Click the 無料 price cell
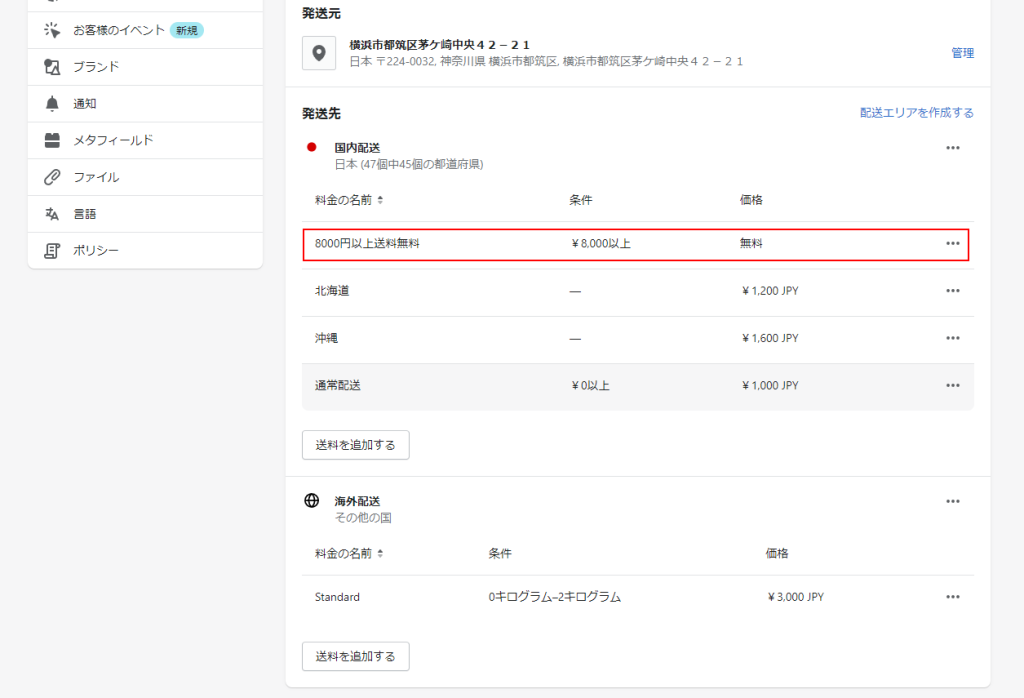This screenshot has height=698, width=1024. pyautogui.click(x=751, y=244)
